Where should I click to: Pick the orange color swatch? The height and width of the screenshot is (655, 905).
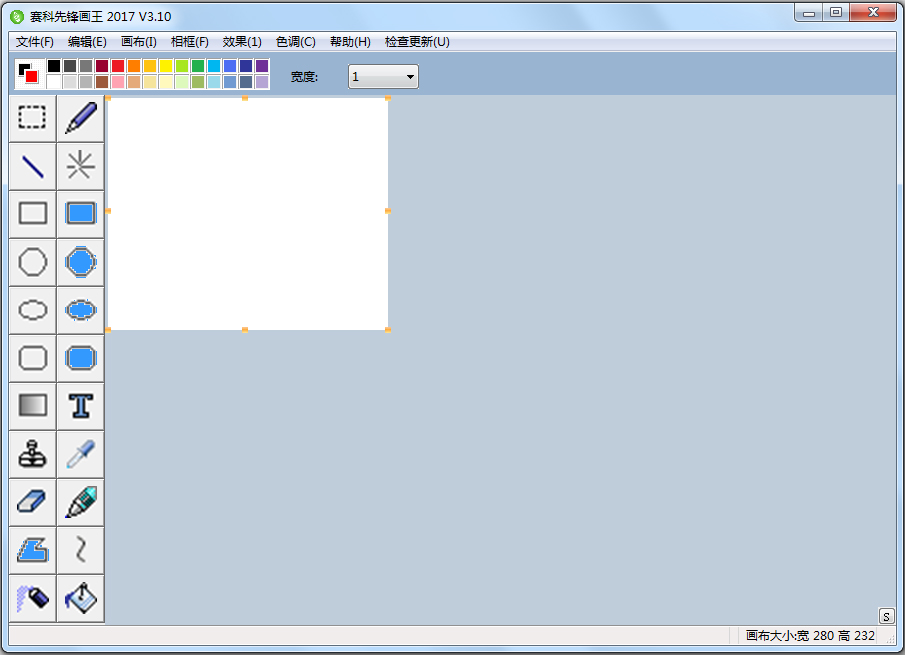pyautogui.click(x=134, y=66)
